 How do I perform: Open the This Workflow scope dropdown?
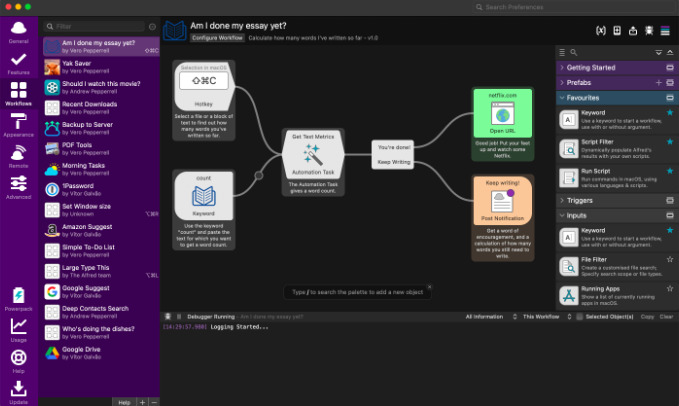(547, 317)
